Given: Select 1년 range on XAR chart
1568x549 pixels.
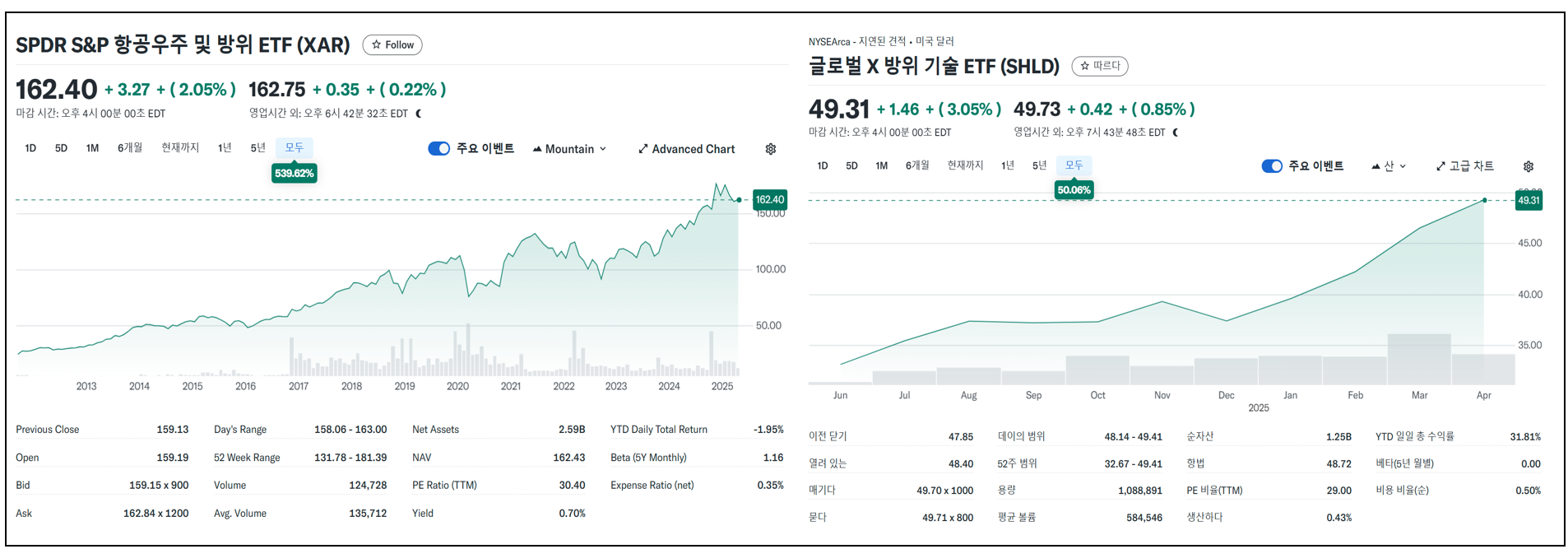Looking at the screenshot, I should 225,148.
